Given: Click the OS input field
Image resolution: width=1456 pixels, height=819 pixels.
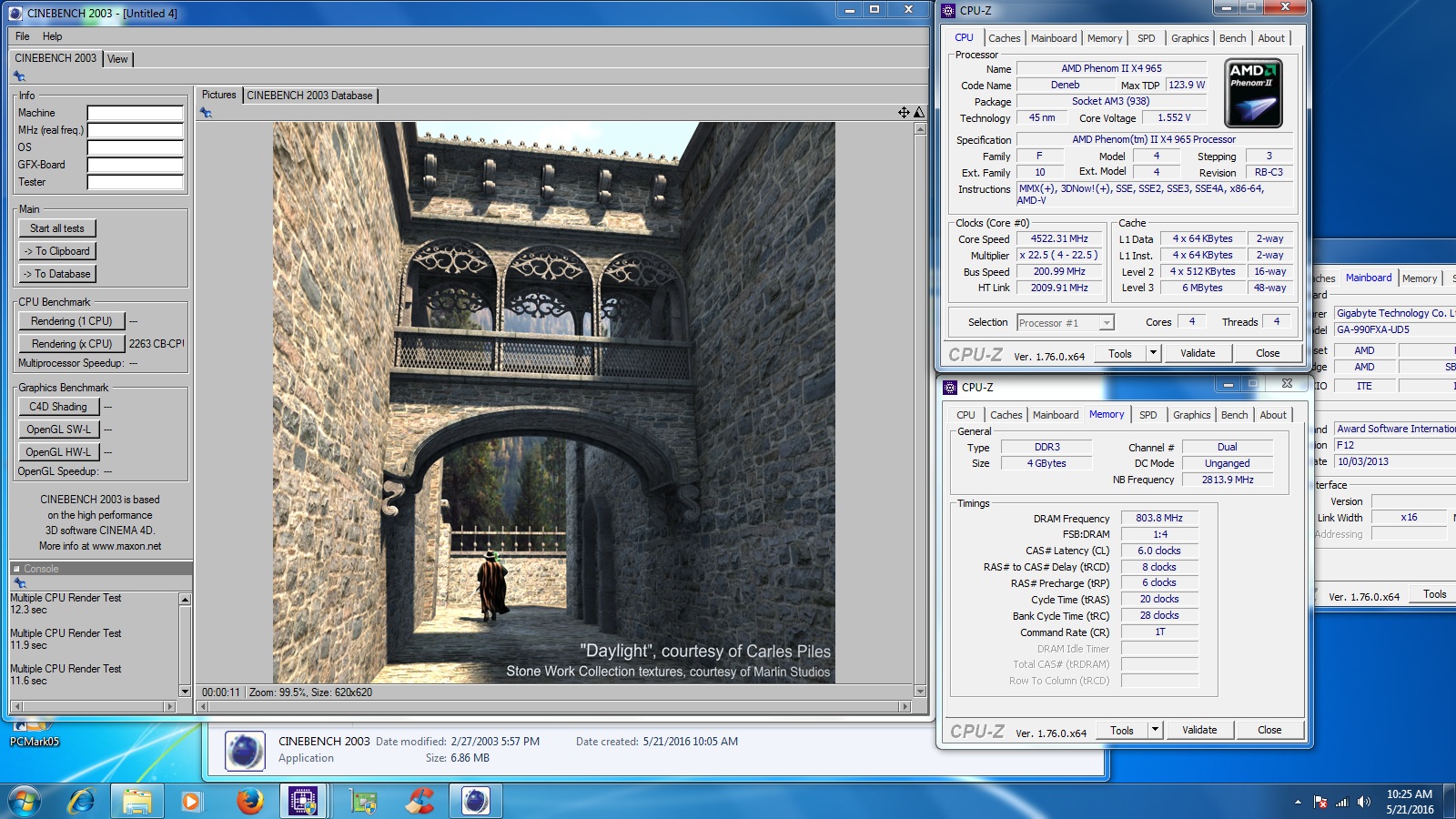Looking at the screenshot, I should pos(136,148).
